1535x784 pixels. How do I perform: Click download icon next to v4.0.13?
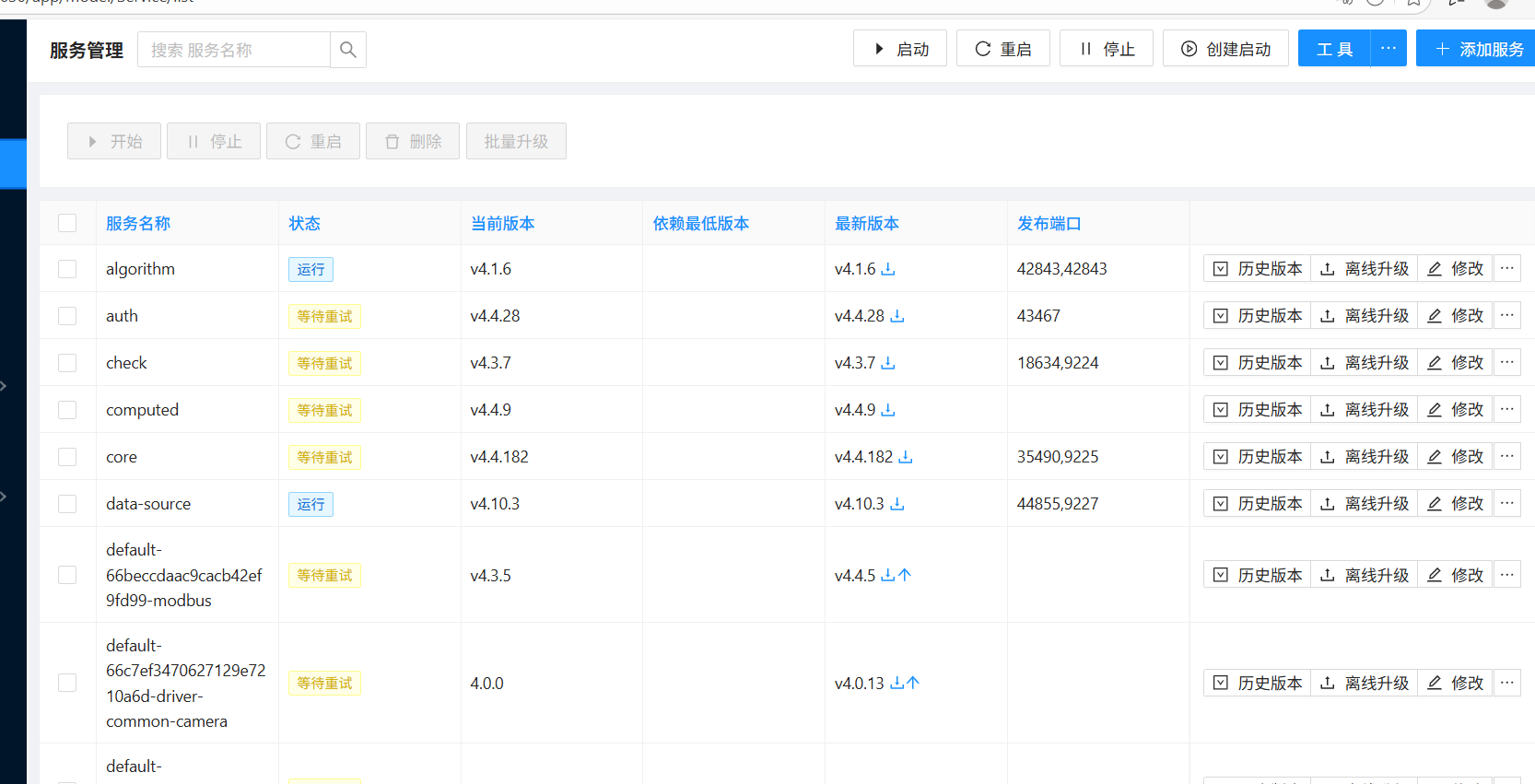coord(896,683)
